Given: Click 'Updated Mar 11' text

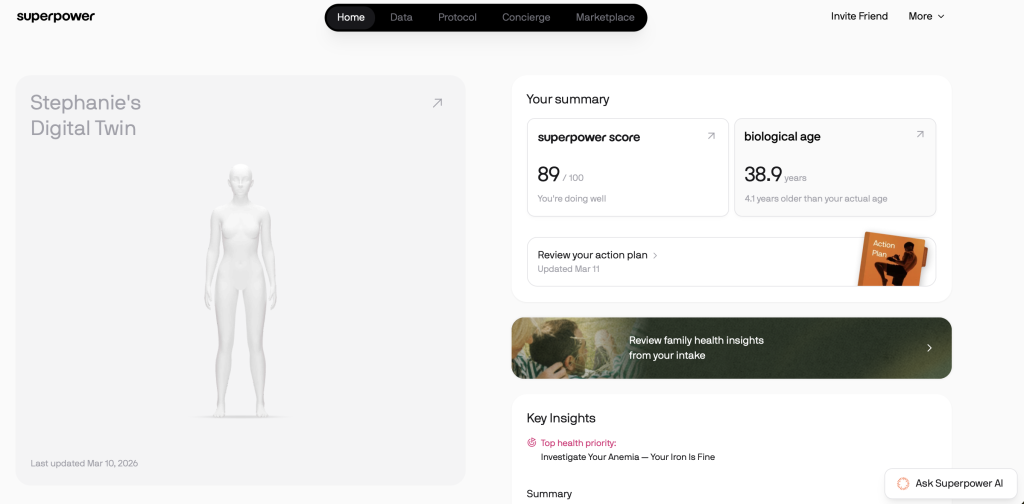Looking at the screenshot, I should [x=568, y=269].
